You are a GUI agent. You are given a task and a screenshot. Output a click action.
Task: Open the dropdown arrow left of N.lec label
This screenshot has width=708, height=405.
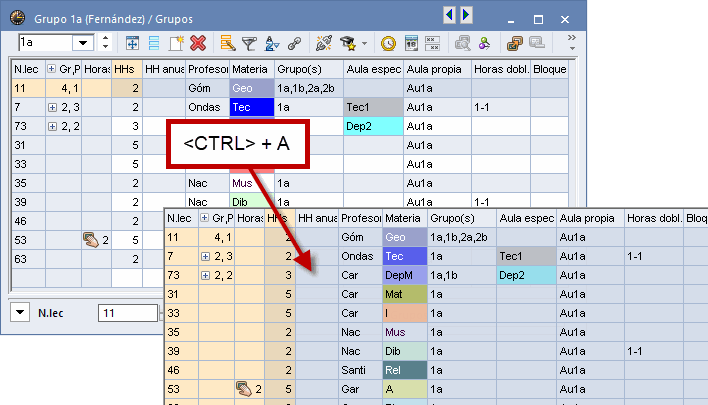coord(20,312)
